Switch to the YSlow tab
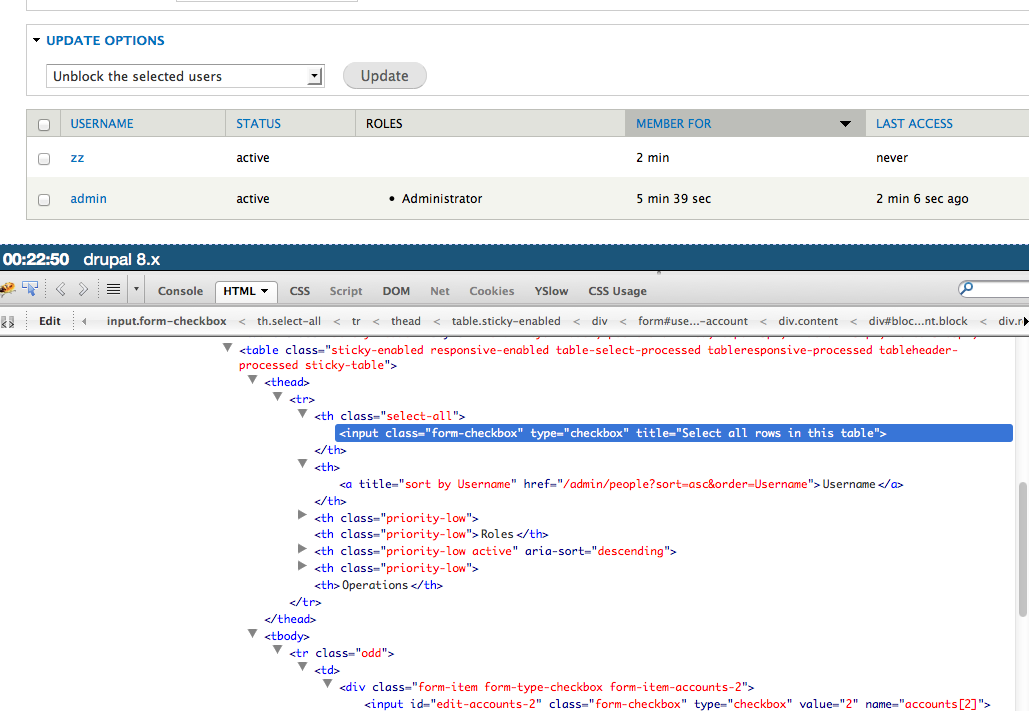The height and width of the screenshot is (711, 1029). 551,291
